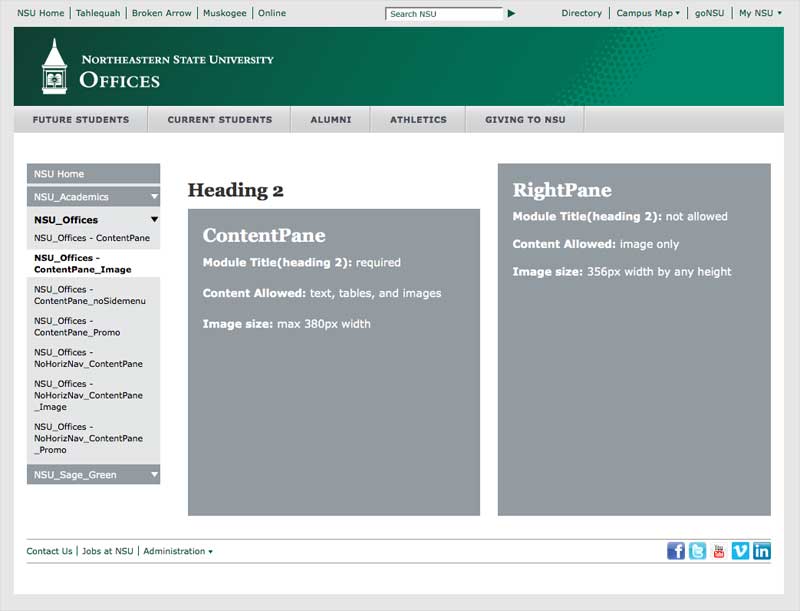
Task: Click 'text, tables, and images' text
Action: [x=376, y=293]
